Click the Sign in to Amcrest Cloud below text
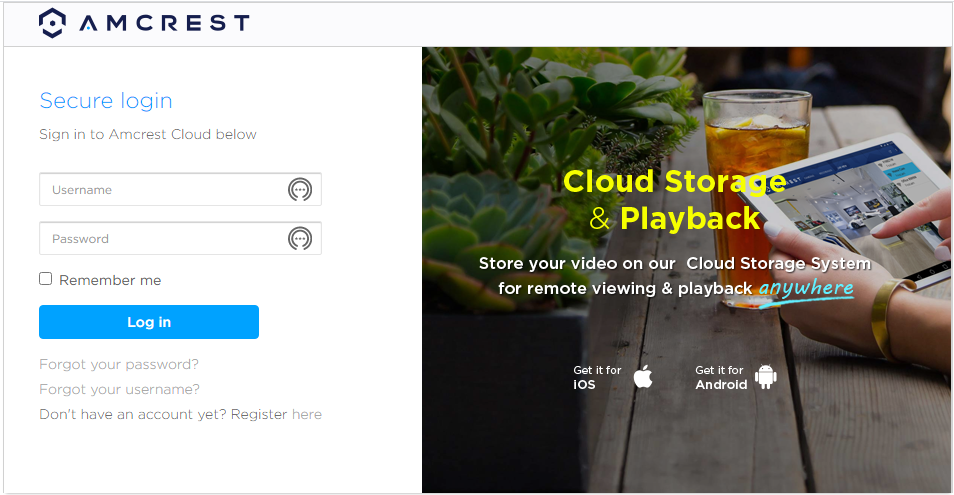 [148, 134]
